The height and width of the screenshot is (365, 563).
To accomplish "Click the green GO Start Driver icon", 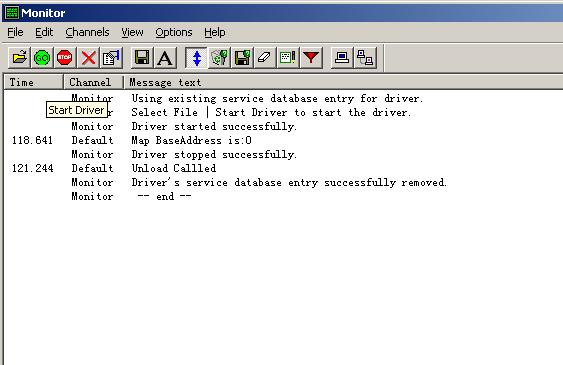I will tap(42, 57).
